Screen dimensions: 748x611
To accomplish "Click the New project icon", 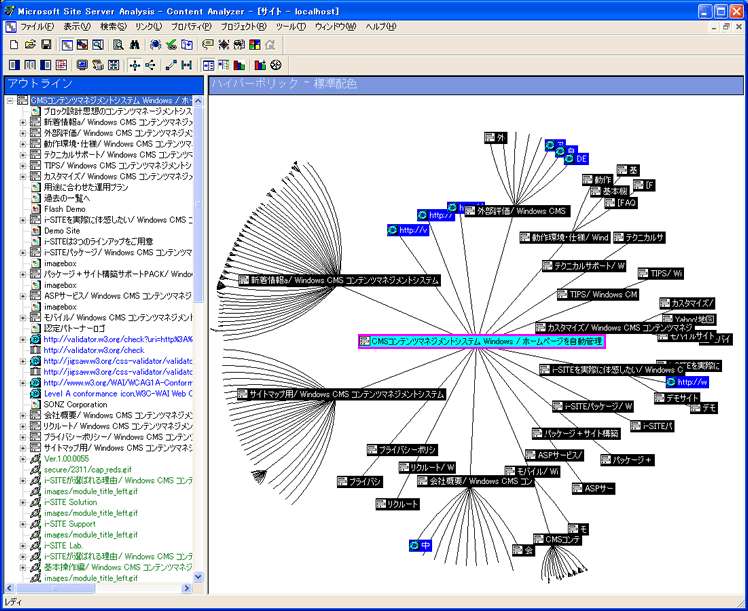I will (14, 45).
